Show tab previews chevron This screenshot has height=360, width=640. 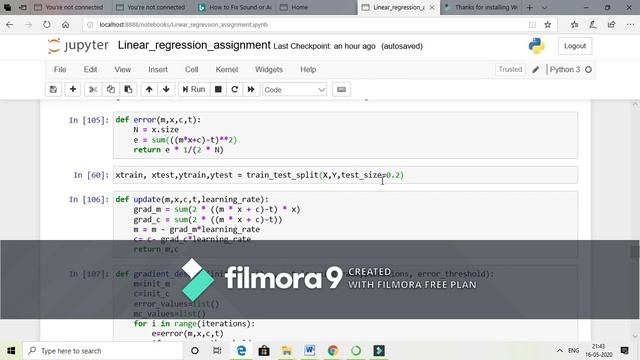click(544, 7)
